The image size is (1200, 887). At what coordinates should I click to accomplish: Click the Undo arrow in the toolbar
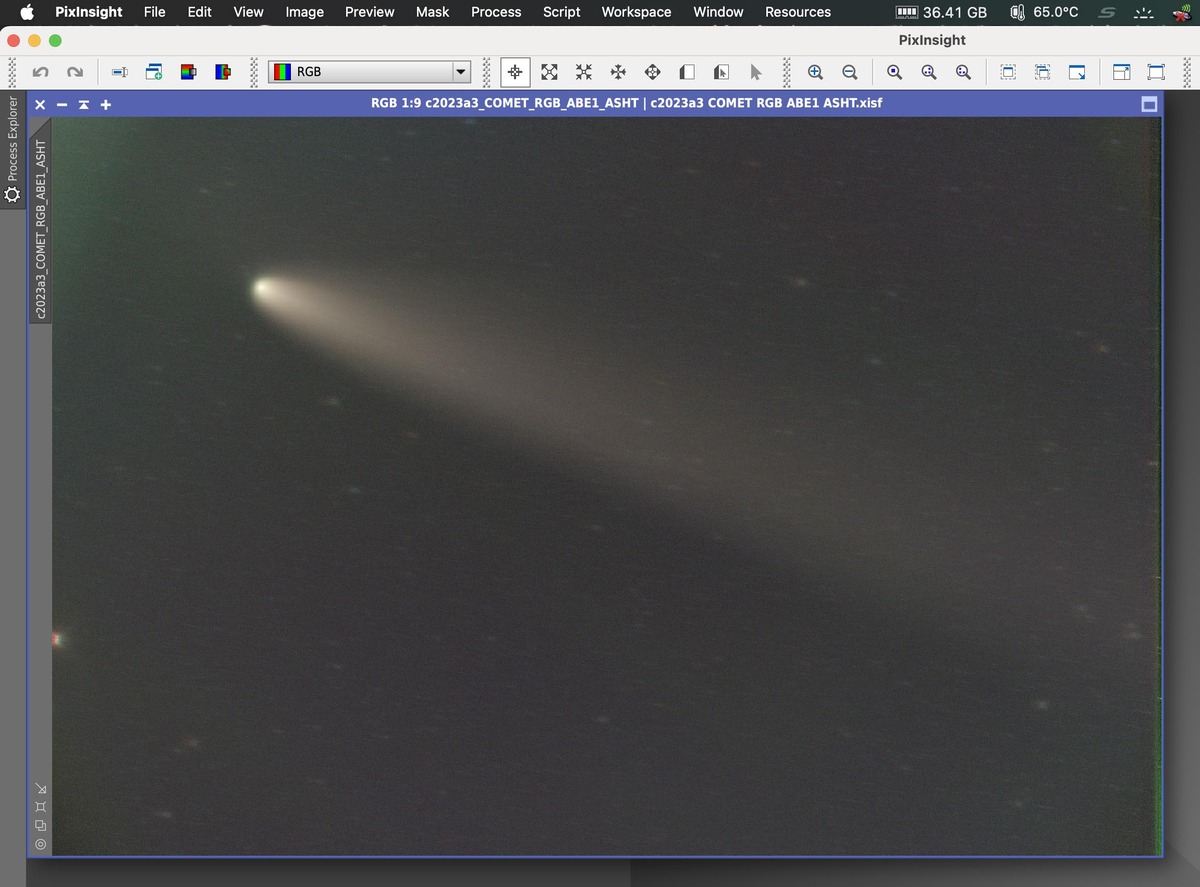tap(40, 72)
